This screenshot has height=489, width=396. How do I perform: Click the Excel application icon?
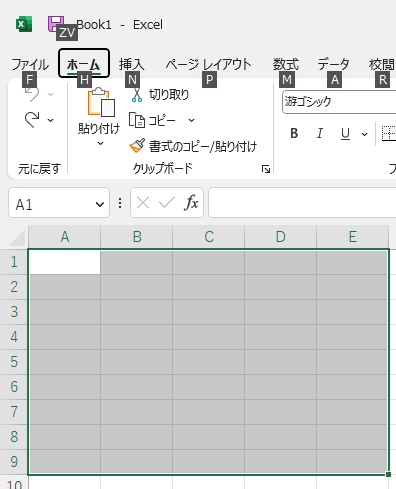(x=24, y=24)
